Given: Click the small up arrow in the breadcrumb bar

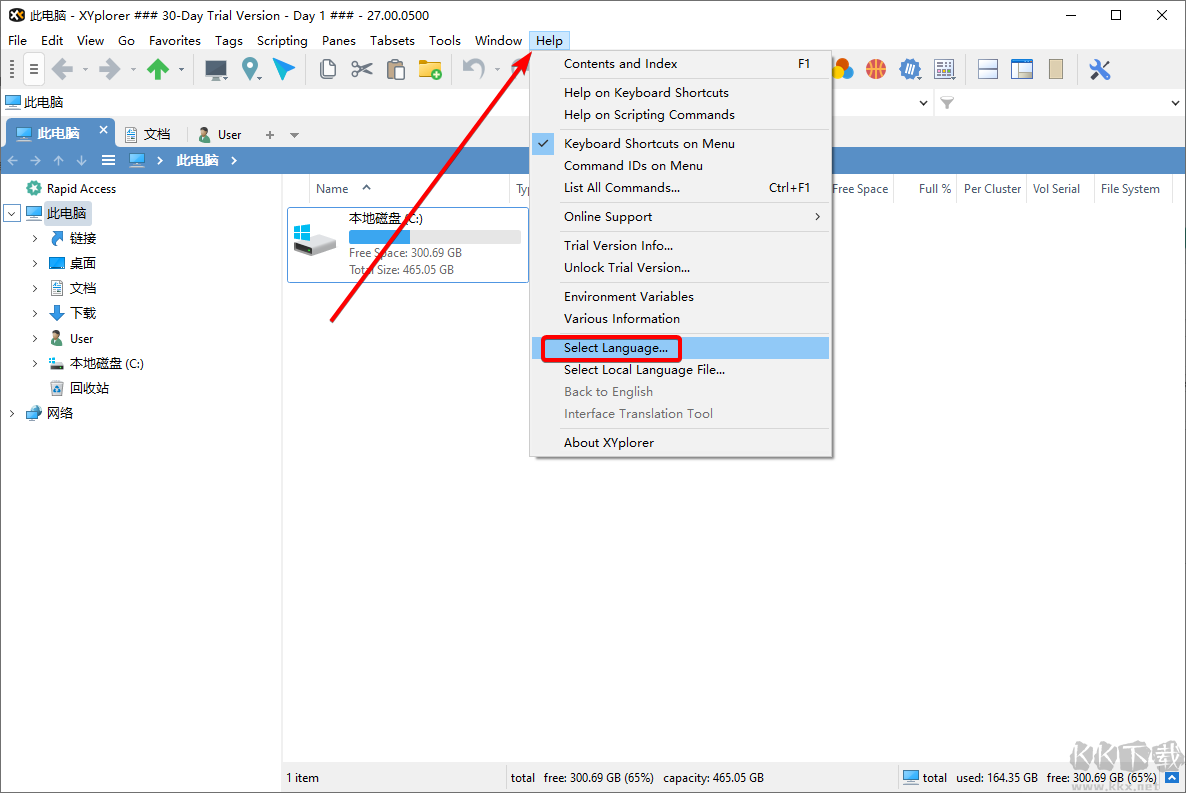Looking at the screenshot, I should [58, 160].
